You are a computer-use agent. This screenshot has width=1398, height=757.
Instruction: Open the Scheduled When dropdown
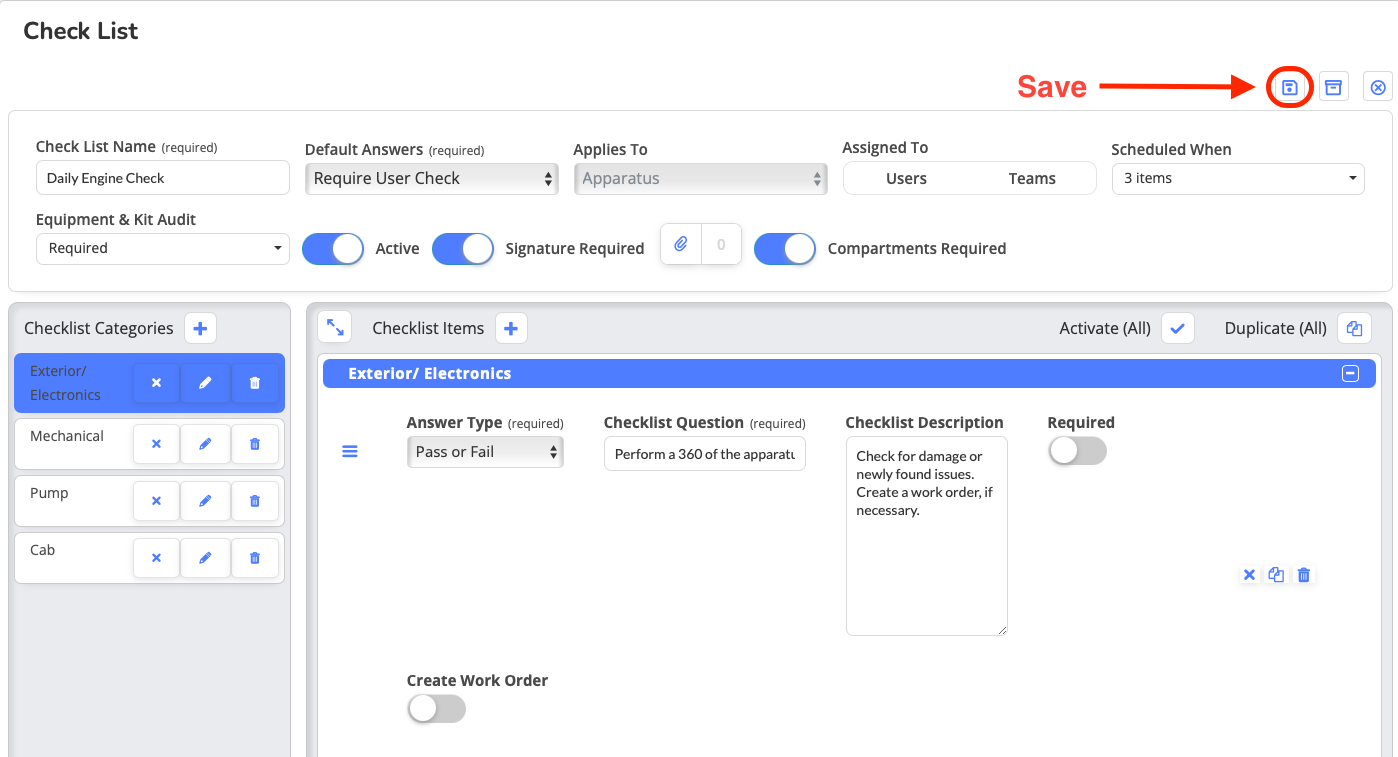coord(1238,179)
